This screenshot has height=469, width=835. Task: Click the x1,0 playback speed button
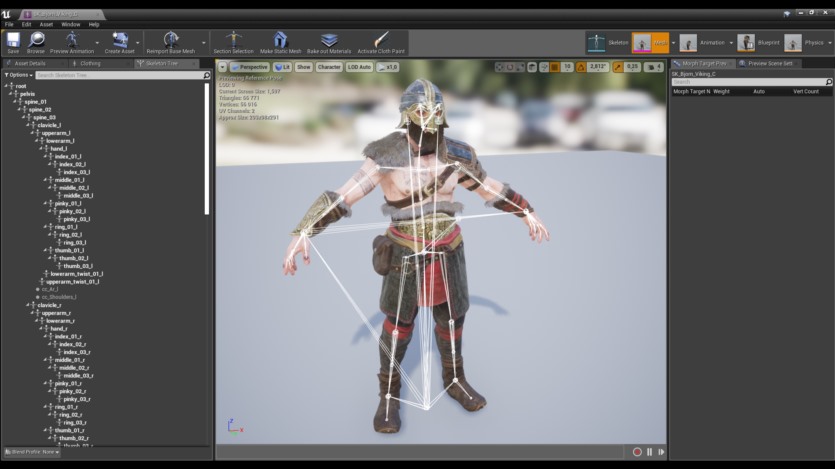(388, 67)
